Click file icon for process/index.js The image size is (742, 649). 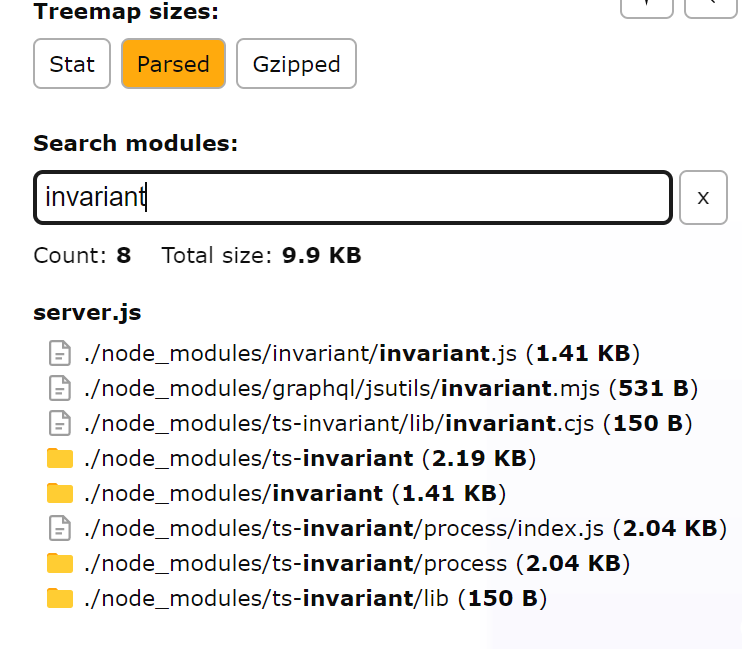pos(61,529)
